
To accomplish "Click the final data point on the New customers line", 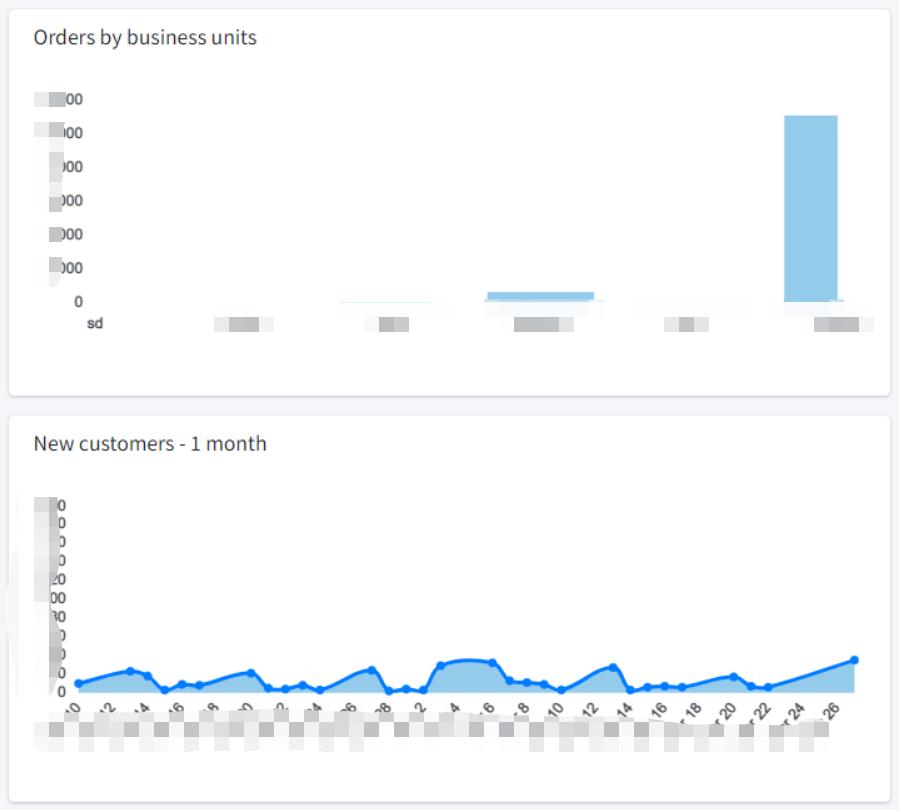I will point(854,660).
